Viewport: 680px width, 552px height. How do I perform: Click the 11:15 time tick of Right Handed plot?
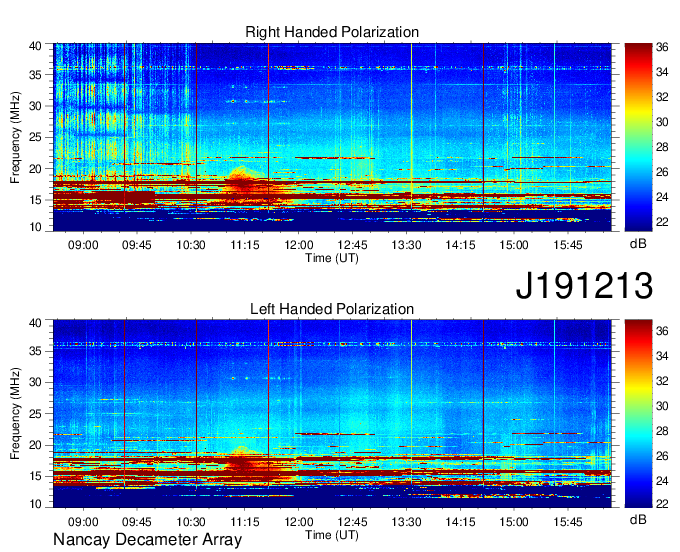pyautogui.click(x=245, y=245)
